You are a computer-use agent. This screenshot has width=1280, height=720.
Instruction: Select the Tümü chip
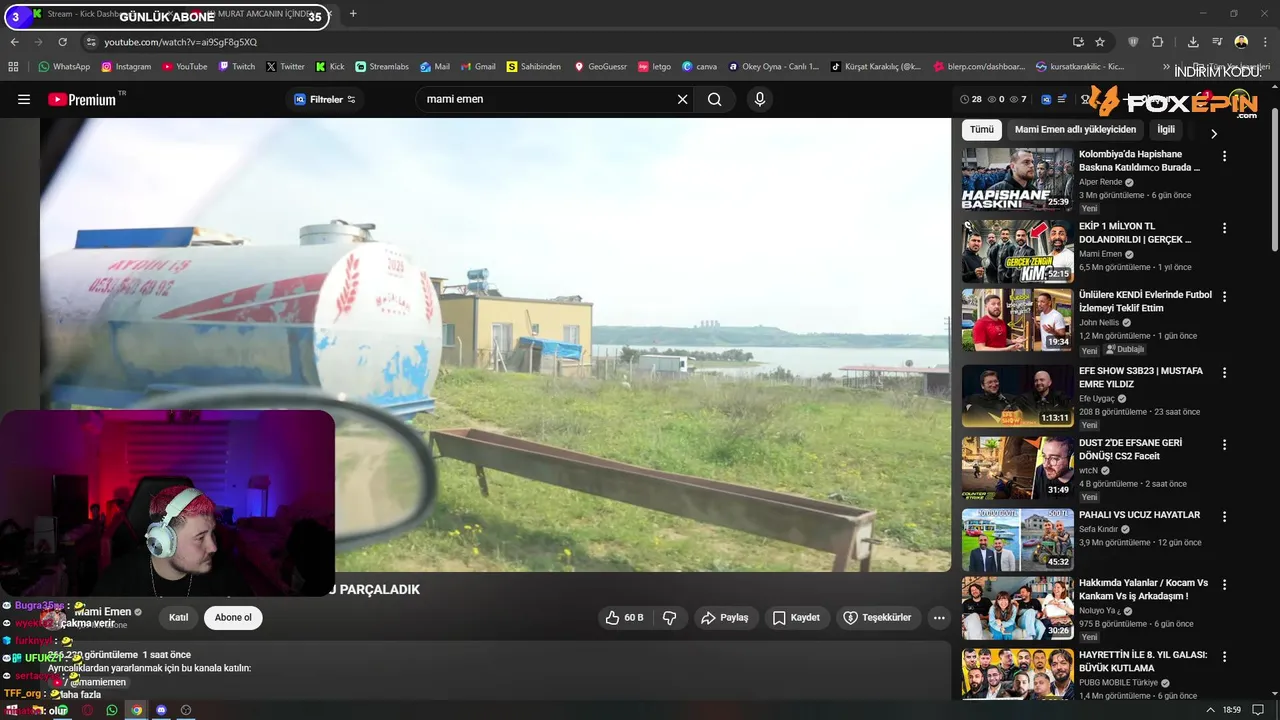(x=982, y=129)
